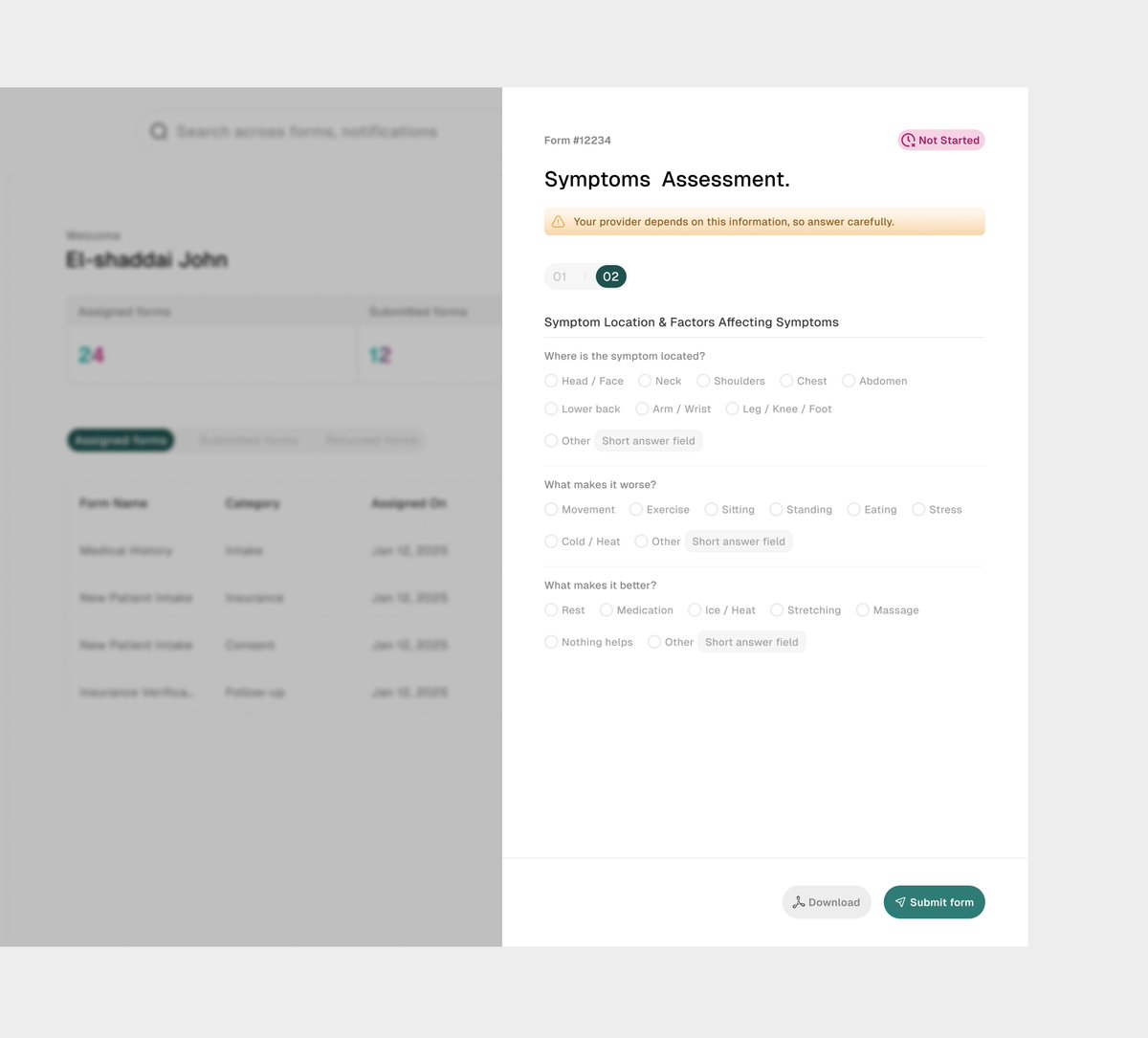1148x1038 pixels.
Task: Click El-shaddai John welcome name
Action: tap(146, 260)
